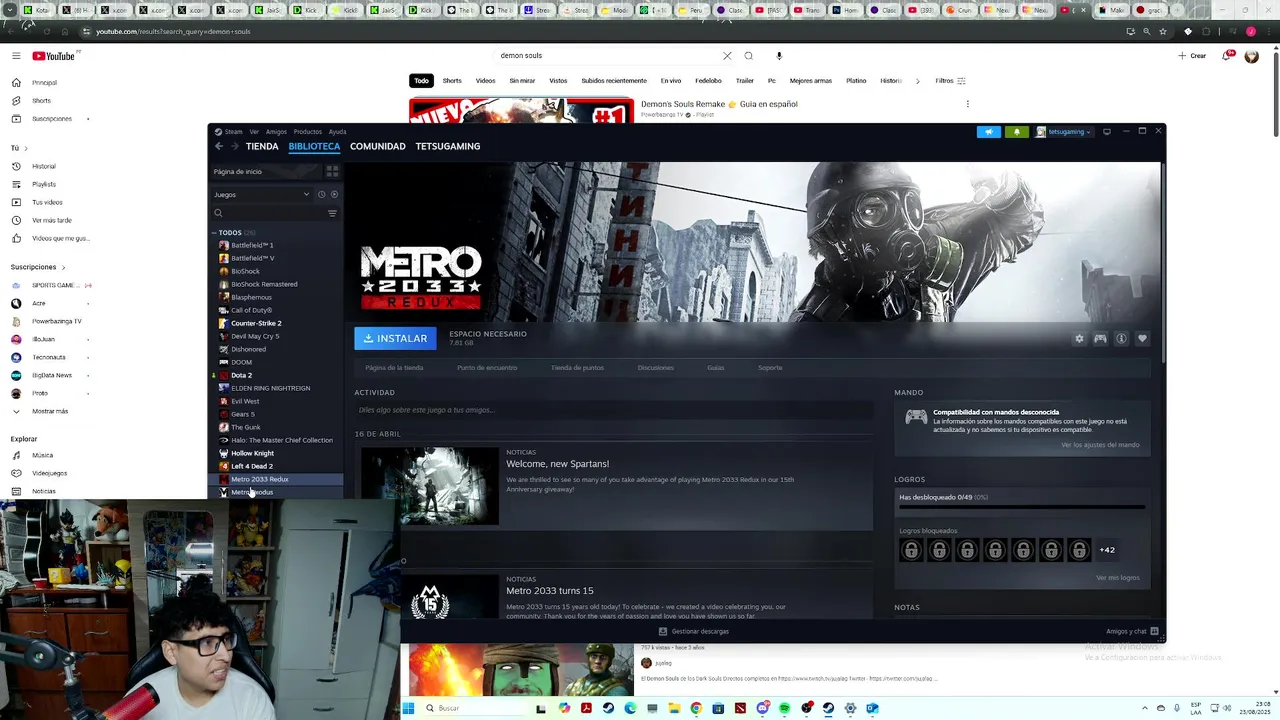Open File Explorer from the taskbar
This screenshot has width=1280, height=720.
[674, 708]
